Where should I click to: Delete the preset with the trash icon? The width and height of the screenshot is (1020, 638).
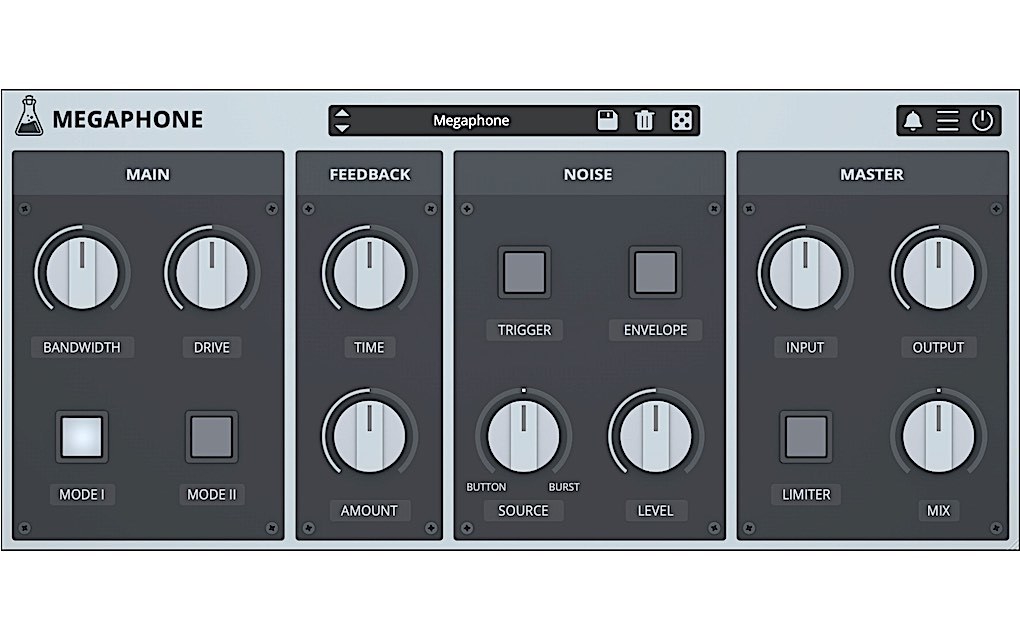click(644, 120)
